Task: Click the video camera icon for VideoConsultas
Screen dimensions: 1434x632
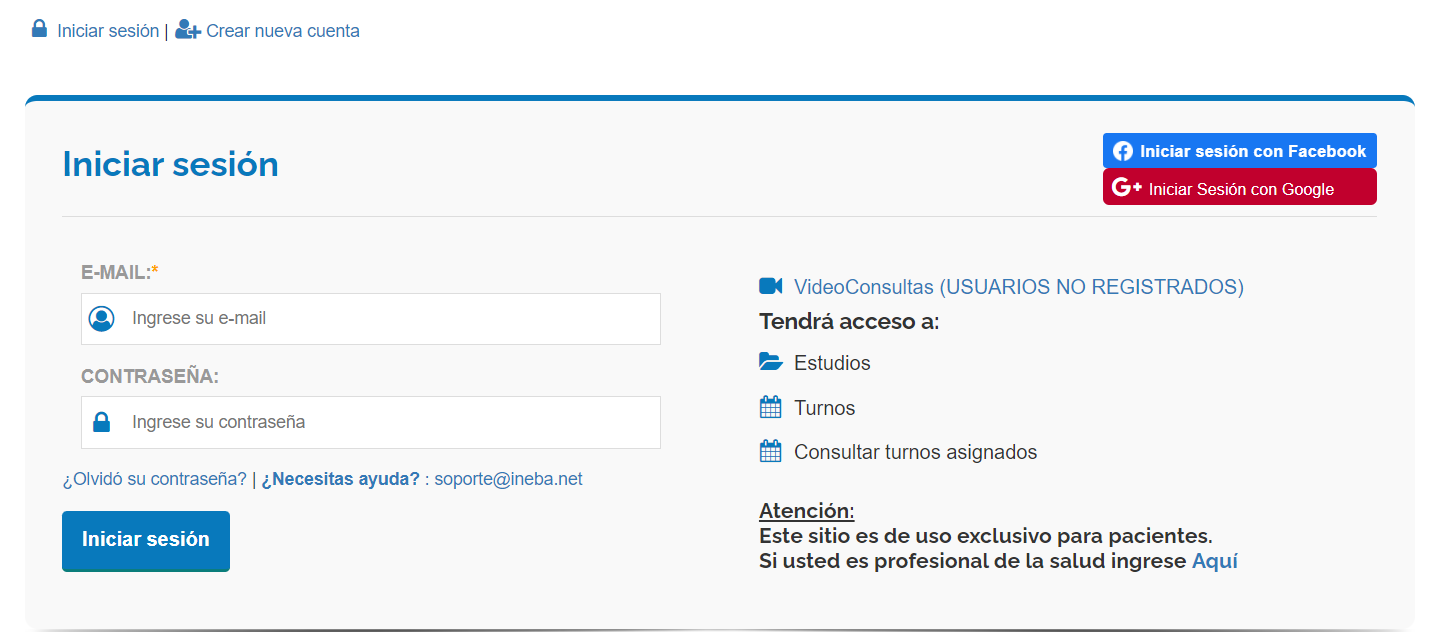Action: (770, 286)
